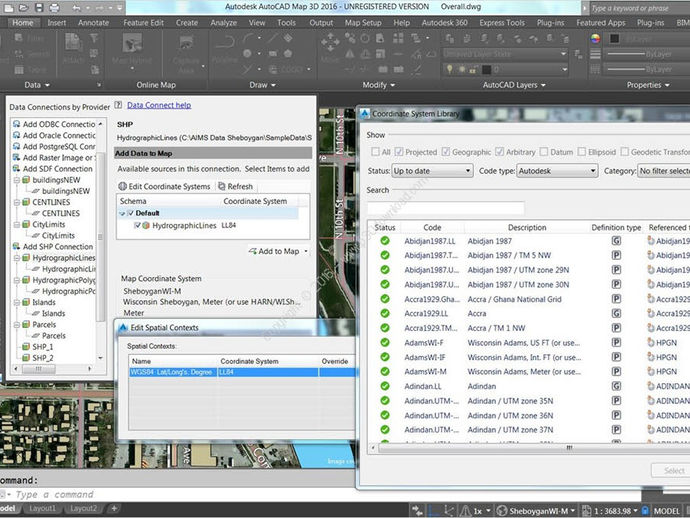
Task: Click the Open file folder icon
Action: pos(23,7)
